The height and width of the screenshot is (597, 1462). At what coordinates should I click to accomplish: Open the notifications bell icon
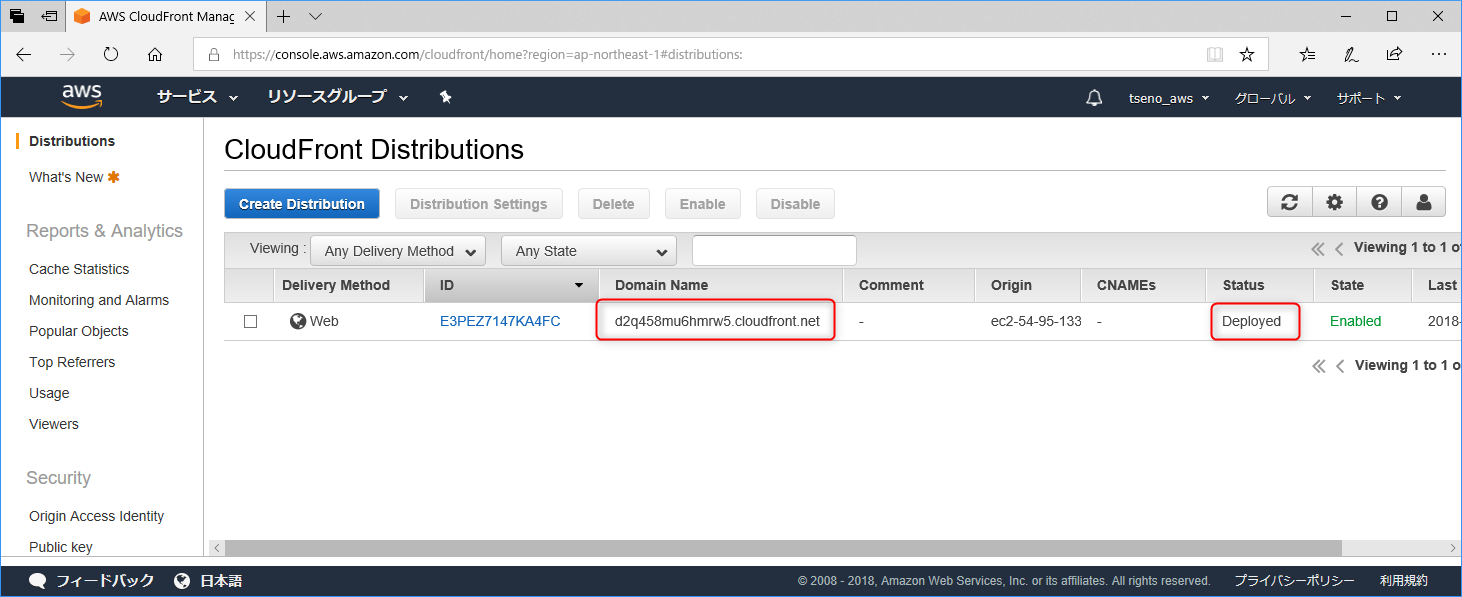[1095, 98]
